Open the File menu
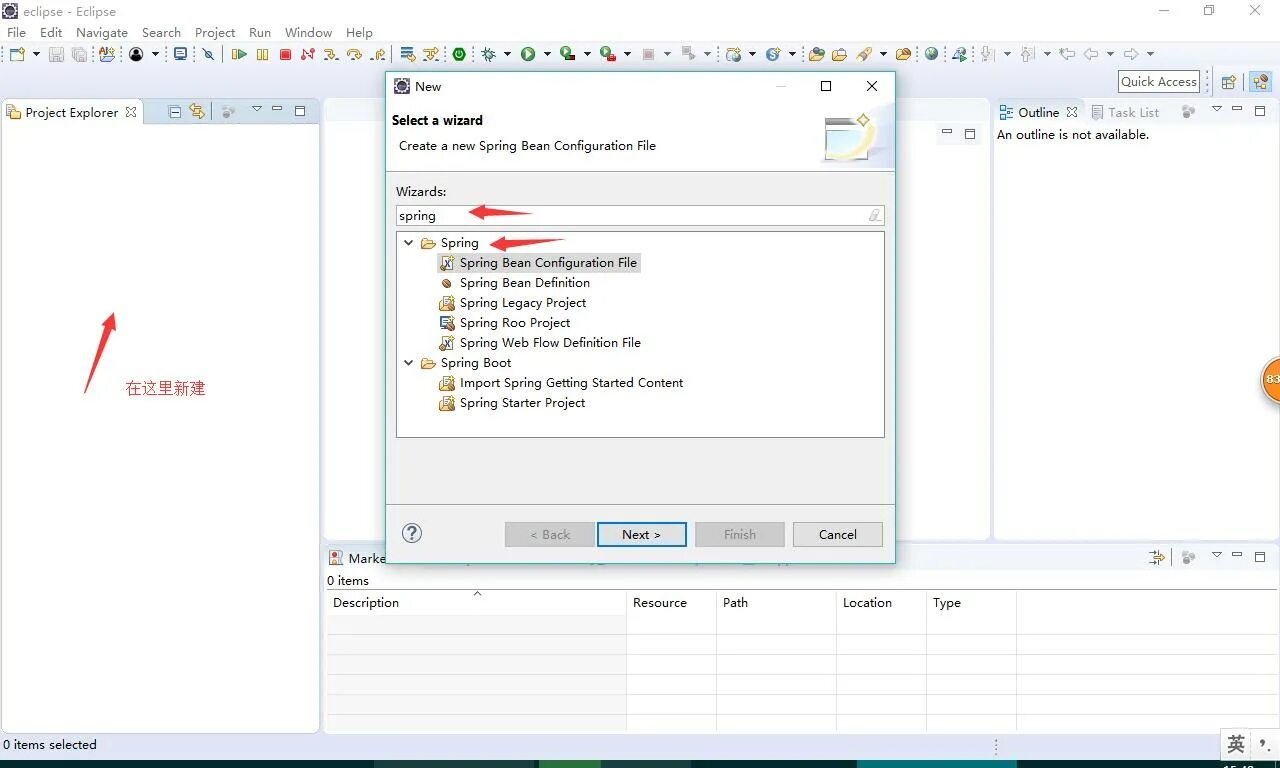 click(x=16, y=32)
